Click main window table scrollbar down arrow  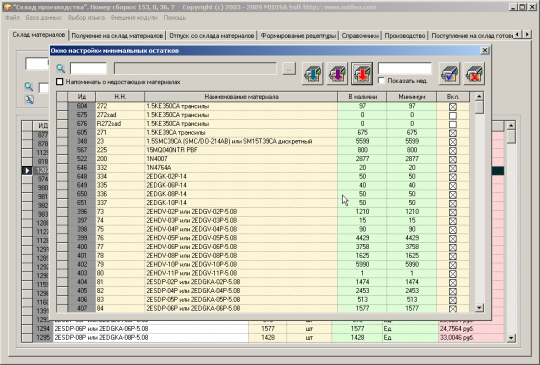(x=511, y=338)
